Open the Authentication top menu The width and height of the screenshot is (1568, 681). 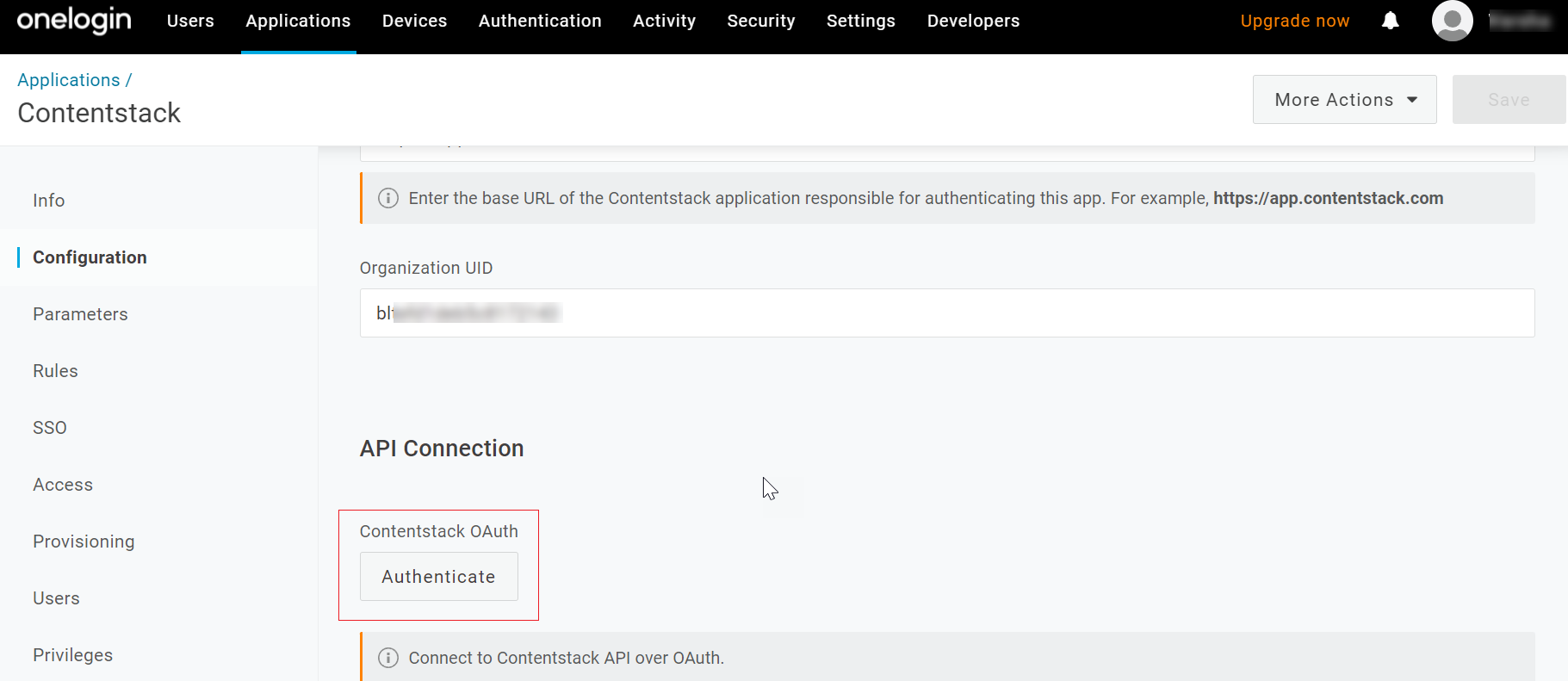pos(540,21)
